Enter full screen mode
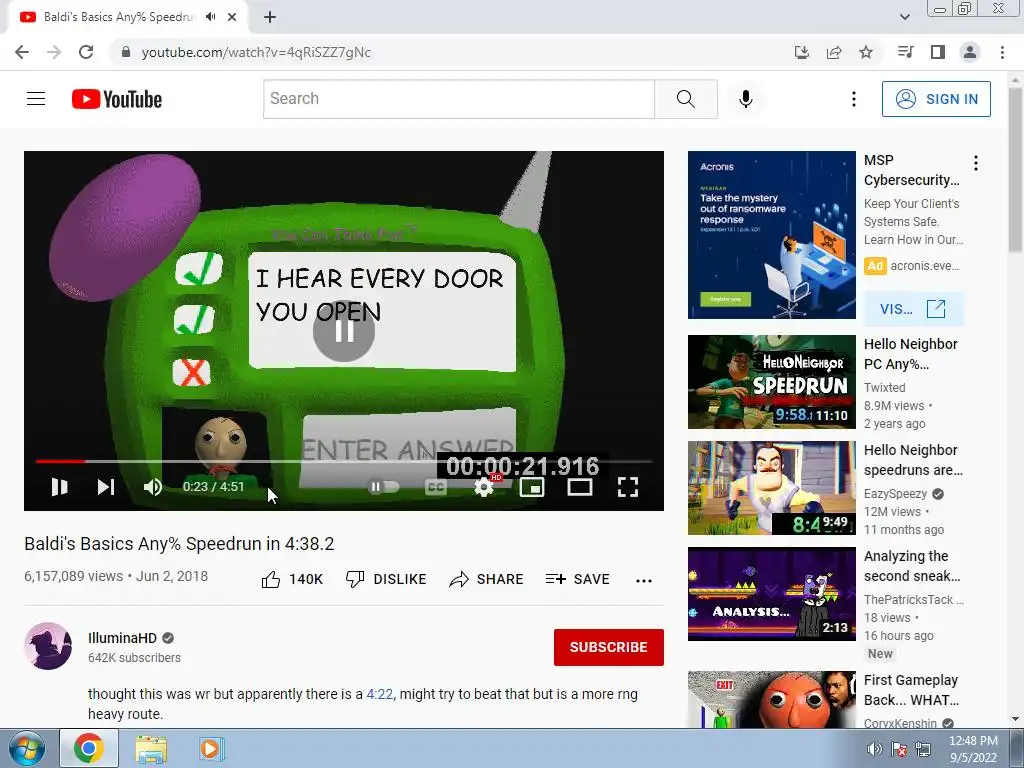 (628, 487)
